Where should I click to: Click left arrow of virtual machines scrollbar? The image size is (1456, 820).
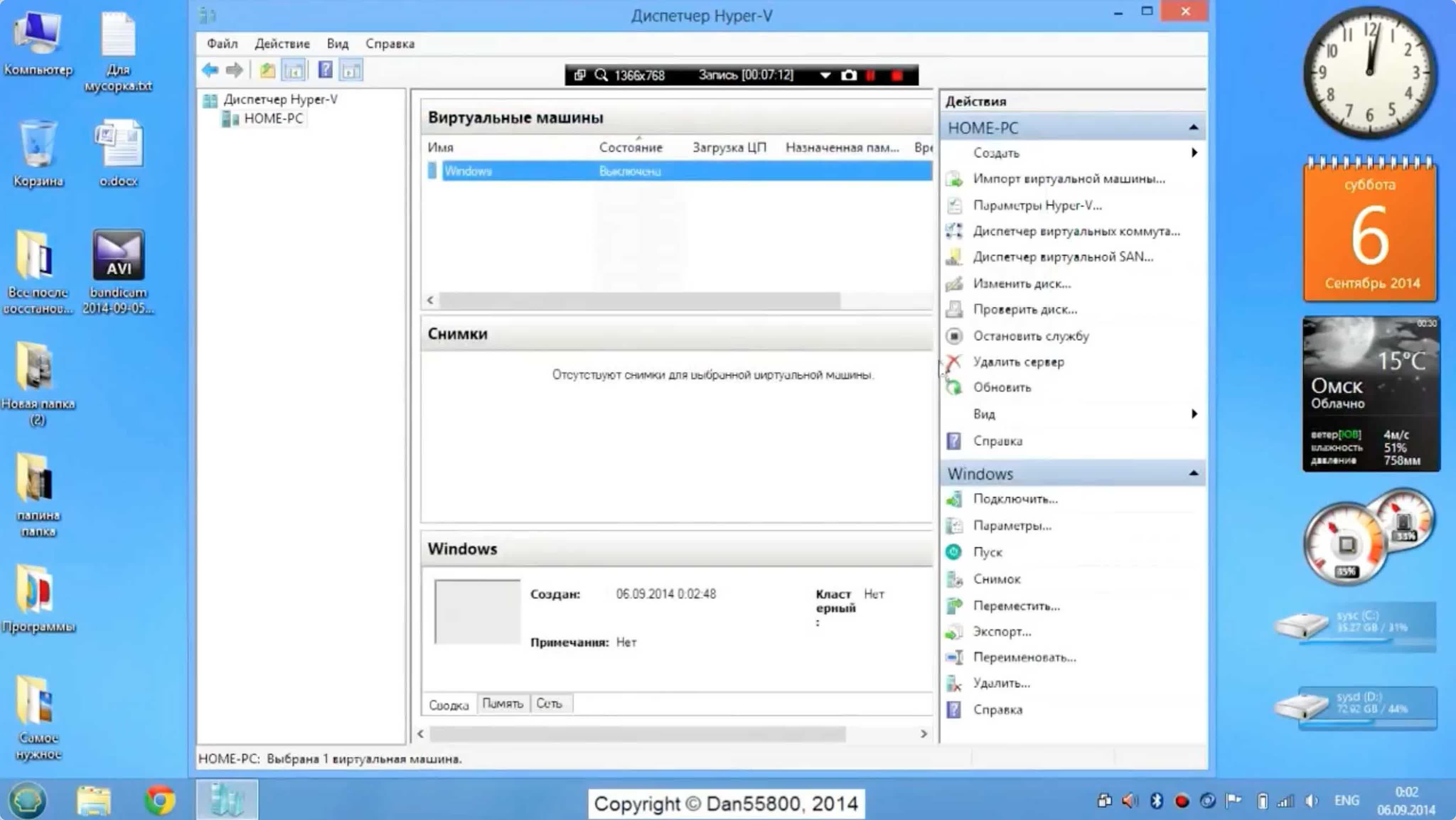click(x=431, y=301)
